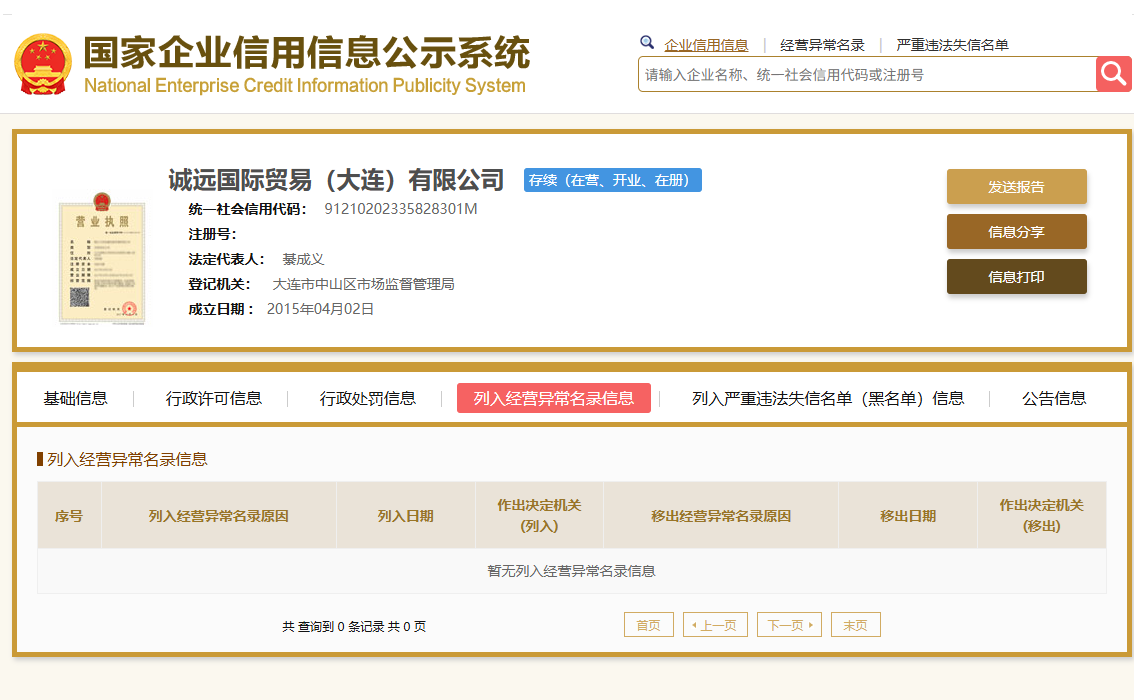Click the red search magnifier button
Screen dimensions: 1134x700
pos(1113,74)
